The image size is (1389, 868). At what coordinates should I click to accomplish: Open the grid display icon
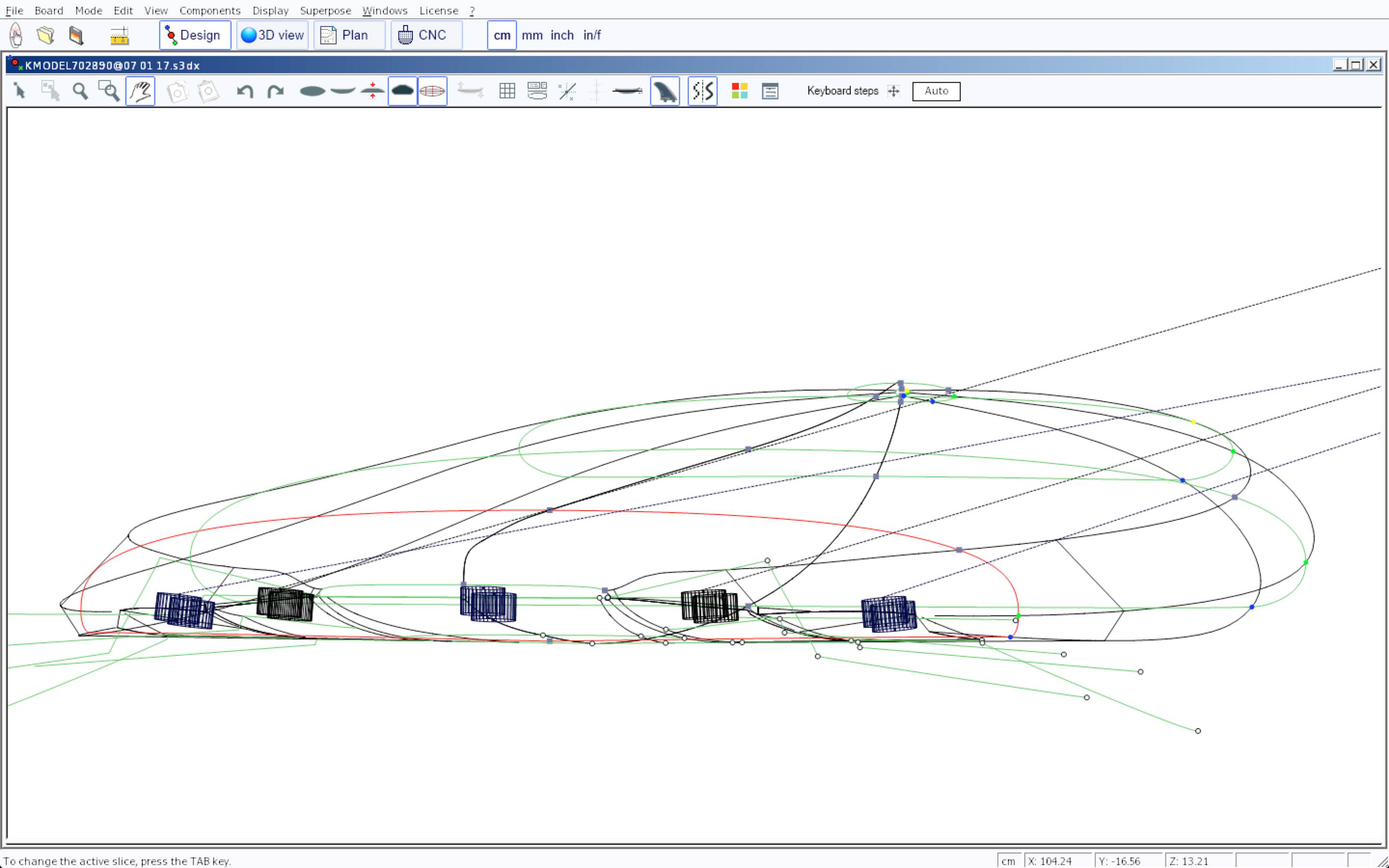[507, 91]
